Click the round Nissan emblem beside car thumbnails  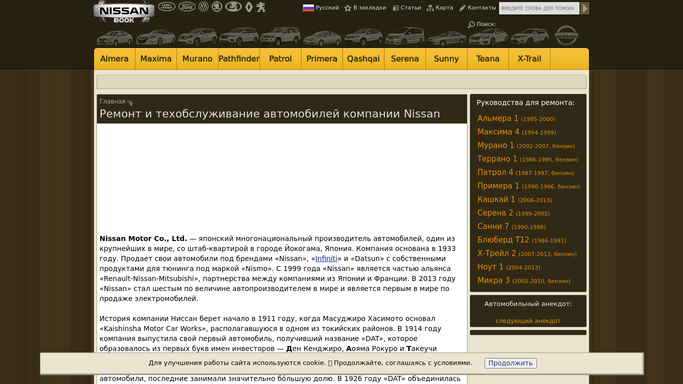coord(566,35)
